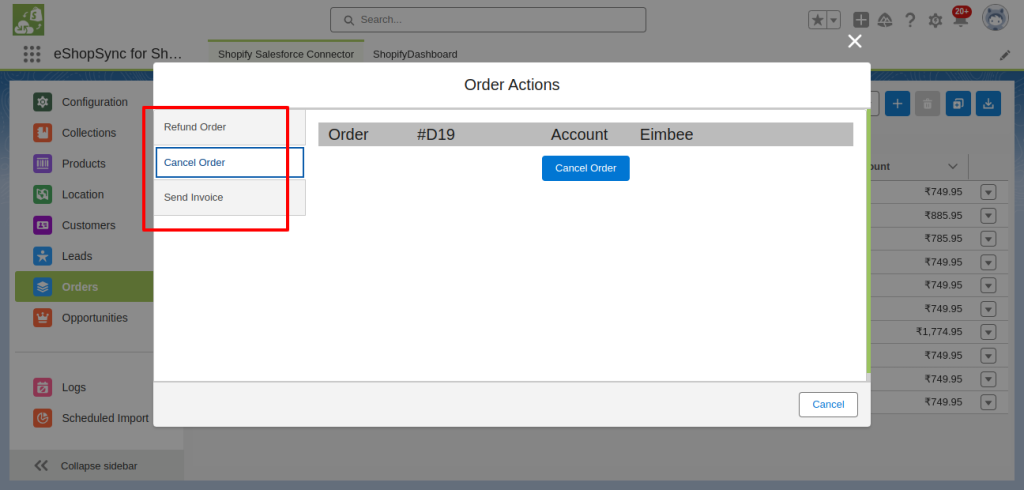Switch to Shopify Salesforce Connector tab
Image resolution: width=1024 pixels, height=490 pixels.
pyautogui.click(x=286, y=54)
